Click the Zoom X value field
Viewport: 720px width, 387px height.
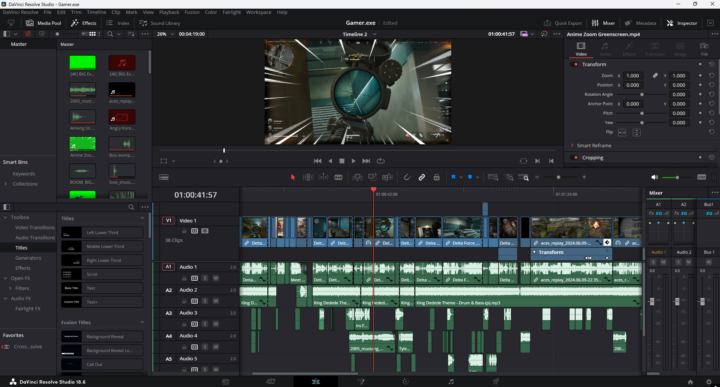pos(633,76)
